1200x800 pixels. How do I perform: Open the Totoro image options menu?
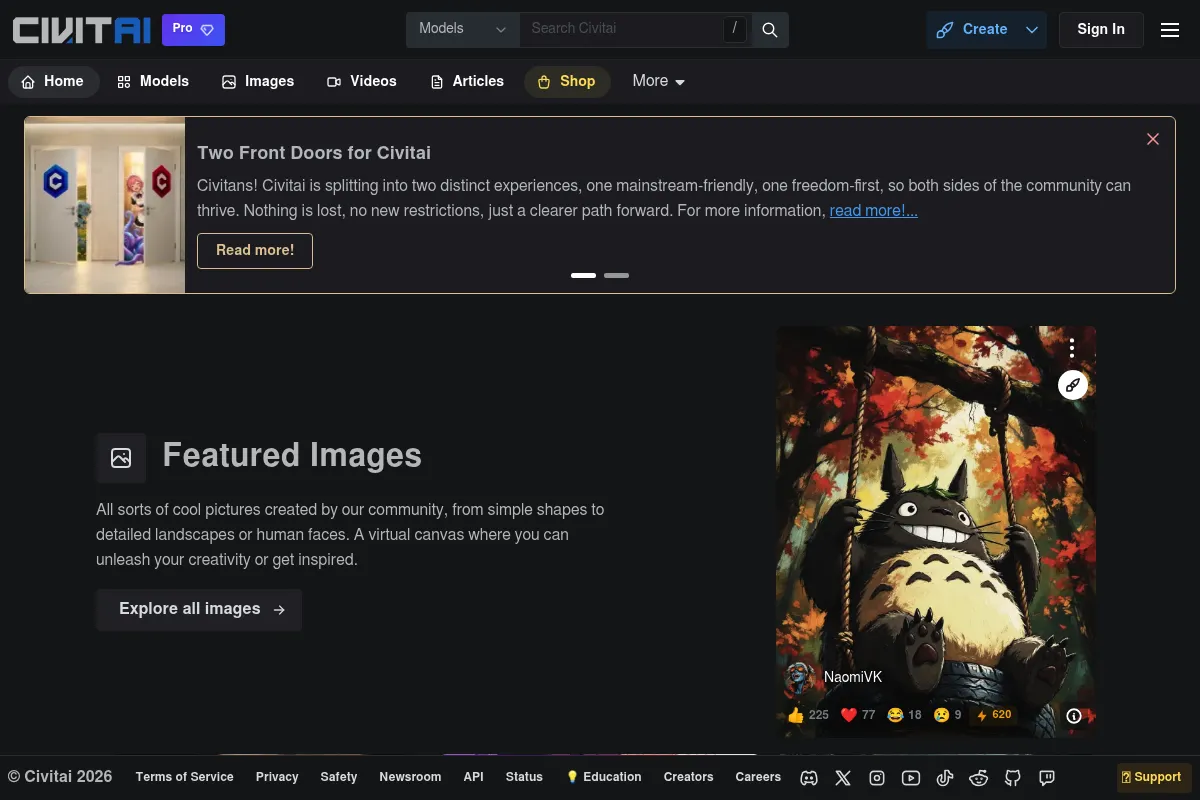(x=1072, y=348)
